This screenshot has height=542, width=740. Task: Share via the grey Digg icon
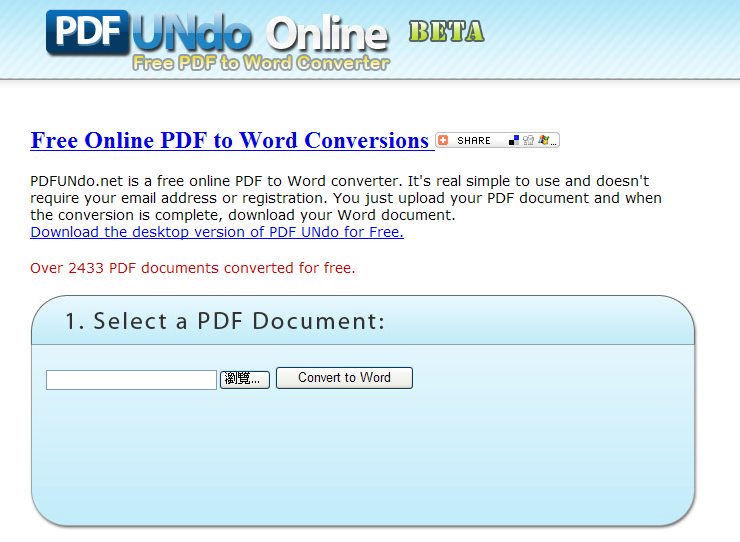(529, 140)
